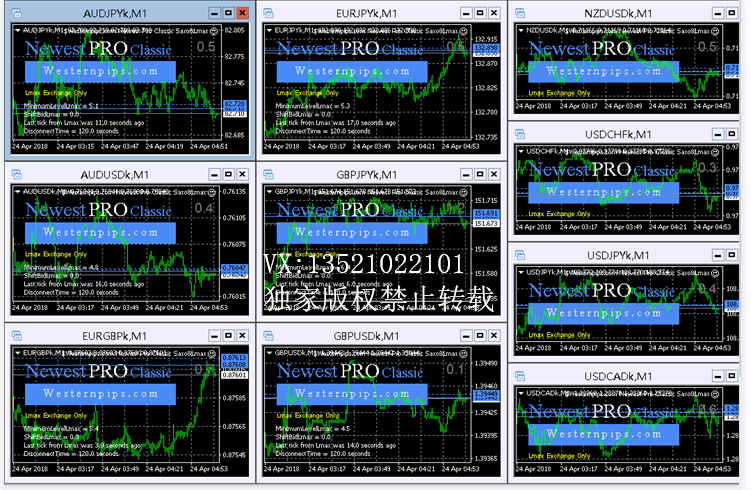Image resolution: width=751 pixels, height=490 pixels.
Task: Click the NZDUSDk,M1 window chart icon
Action: (x=520, y=13)
